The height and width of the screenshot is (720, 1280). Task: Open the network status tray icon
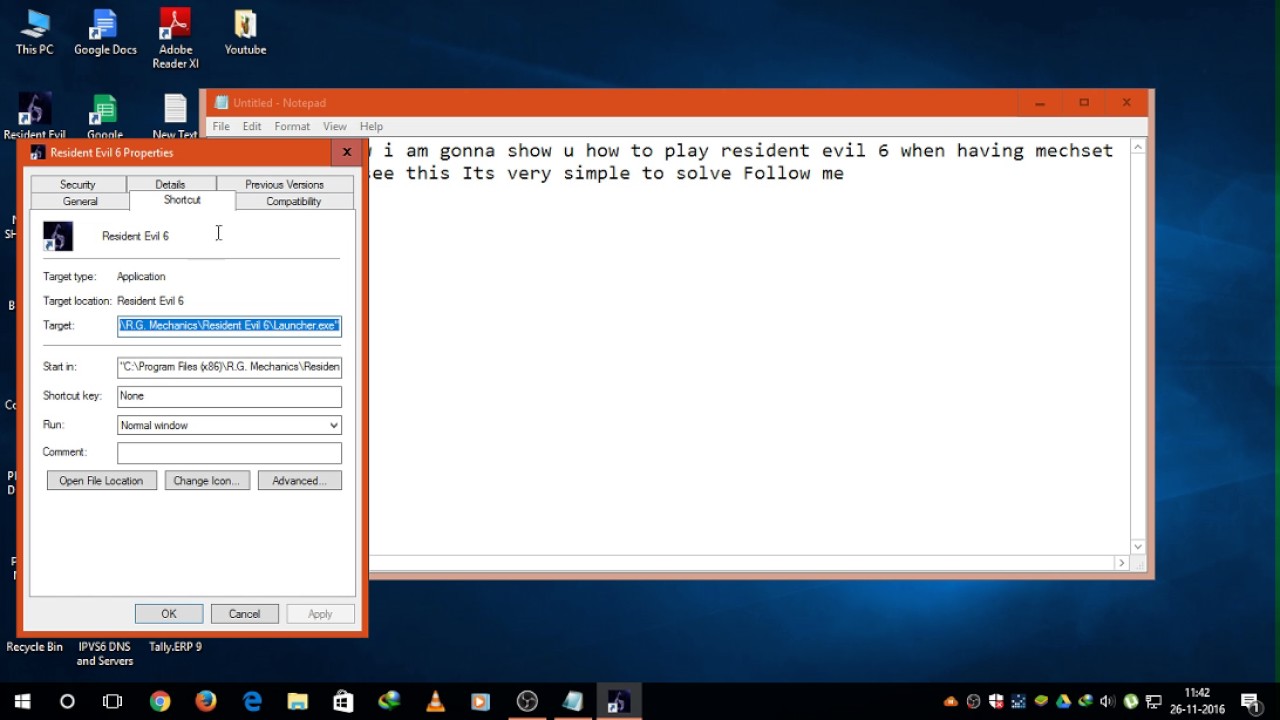pyautogui.click(x=1153, y=701)
